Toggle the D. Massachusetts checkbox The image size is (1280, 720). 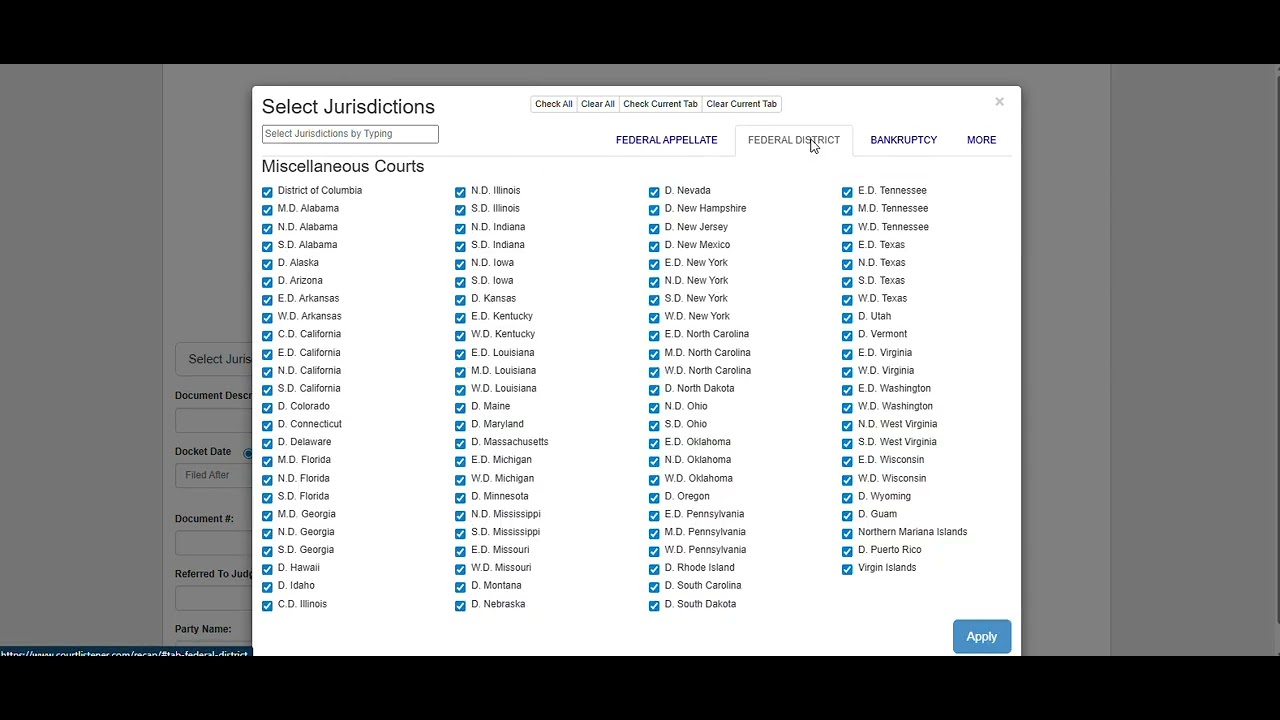(460, 443)
